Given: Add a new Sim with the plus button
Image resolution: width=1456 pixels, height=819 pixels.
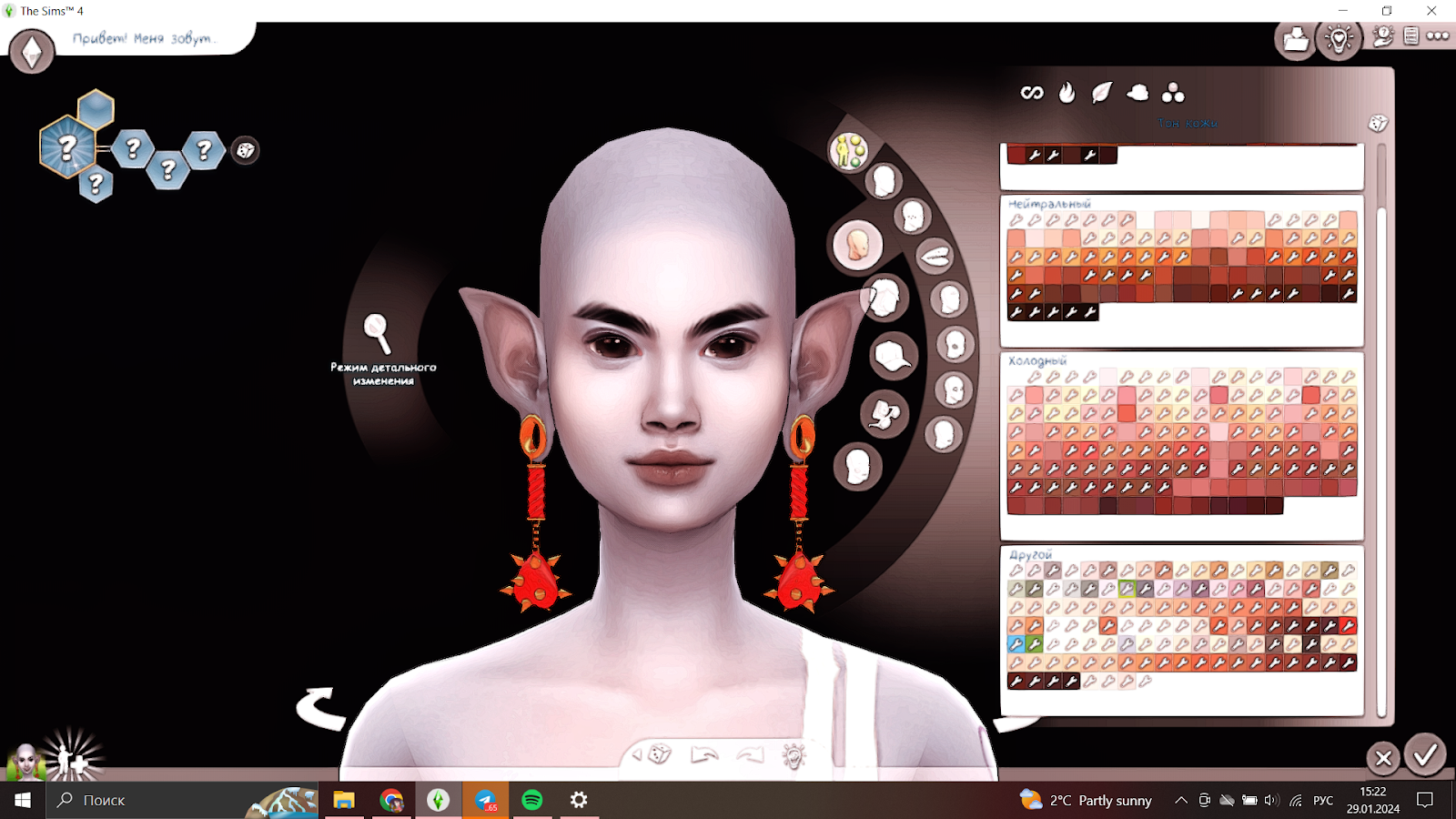Looking at the screenshot, I should (x=73, y=760).
